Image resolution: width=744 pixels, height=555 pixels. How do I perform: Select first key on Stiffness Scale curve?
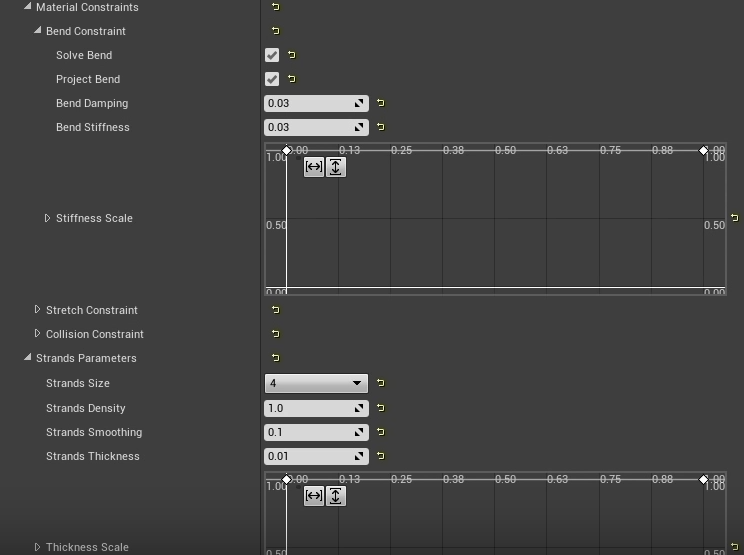coord(287,150)
